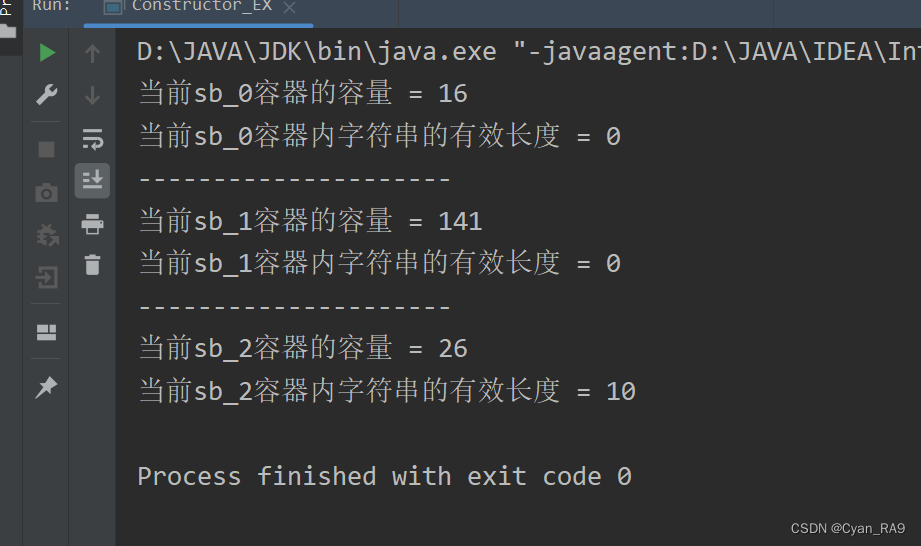This screenshot has width=921, height=546.
Task: Jump up the stack trace arrow
Action: 92,53
